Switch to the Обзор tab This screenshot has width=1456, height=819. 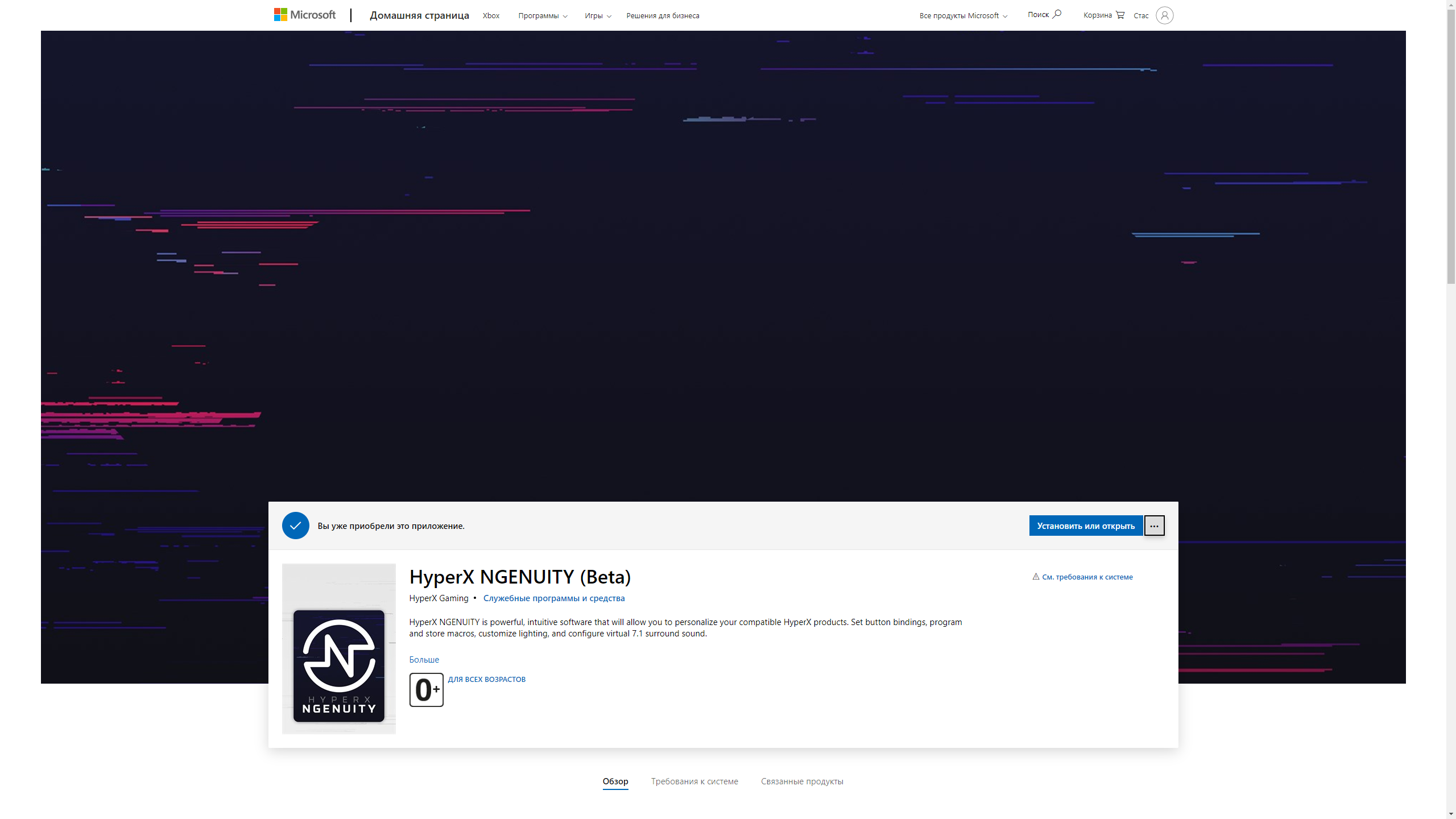click(615, 781)
